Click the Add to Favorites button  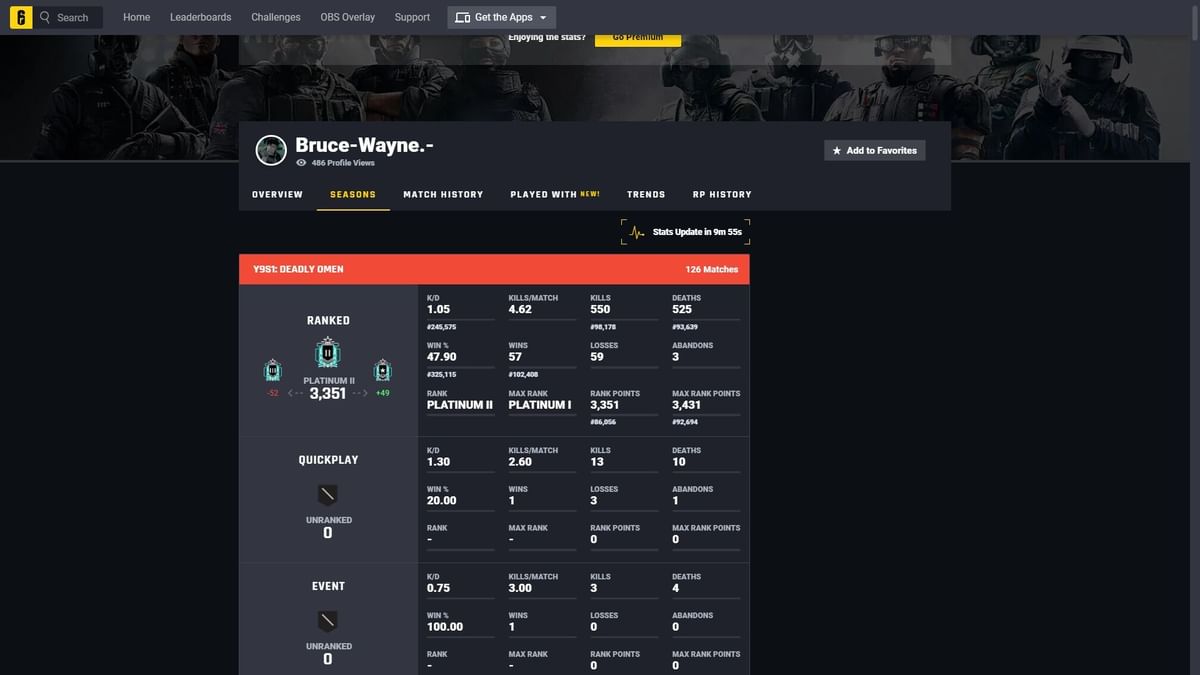click(874, 149)
